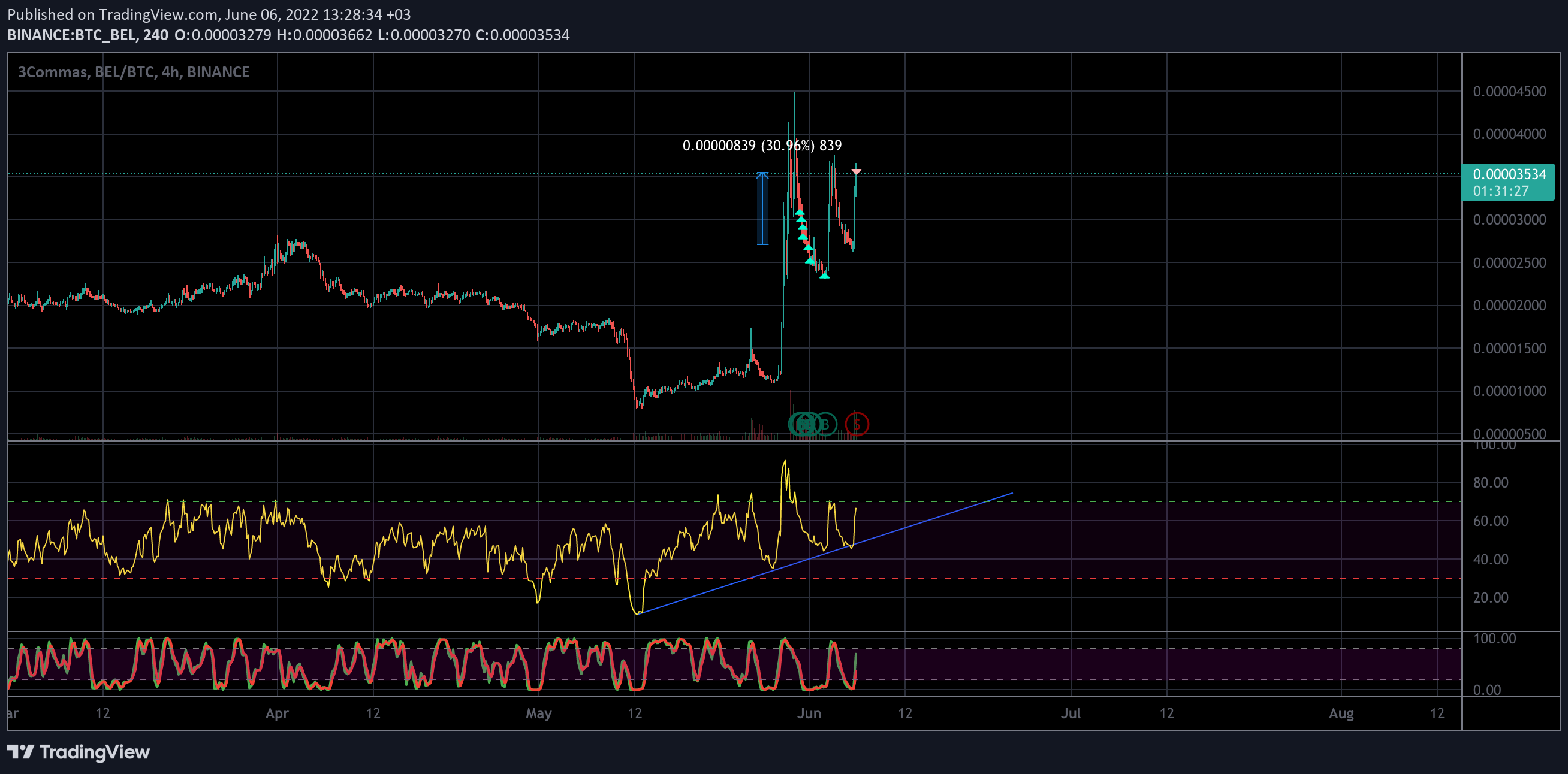Click the BINANCE:BTC_BEL, 240 symbol header text
This screenshot has width=1568, height=774.
(x=88, y=35)
